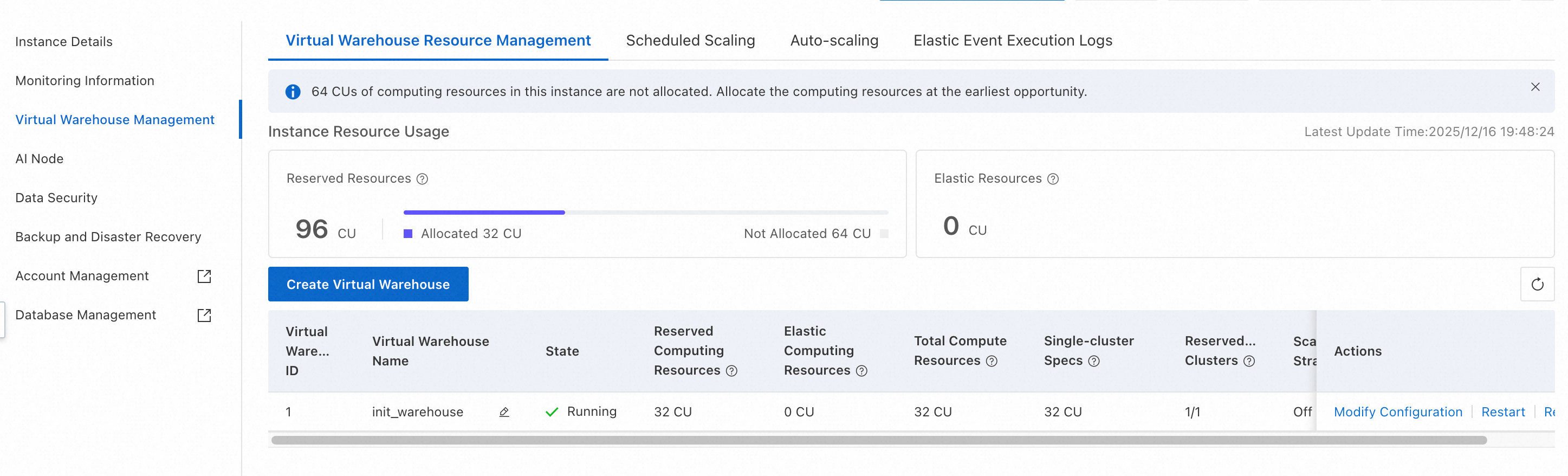Click the allocated resources progress bar

(x=484, y=213)
